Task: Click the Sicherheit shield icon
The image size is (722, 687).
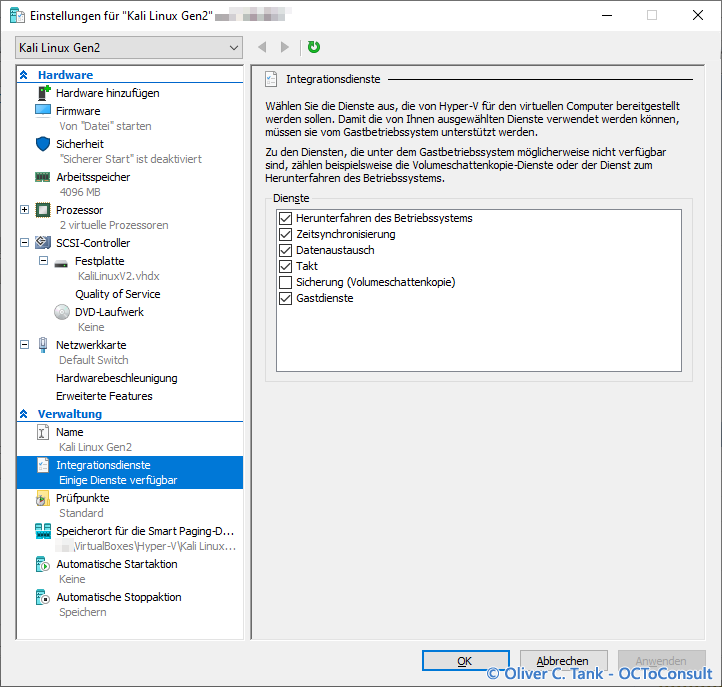Action: pyautogui.click(x=43, y=144)
